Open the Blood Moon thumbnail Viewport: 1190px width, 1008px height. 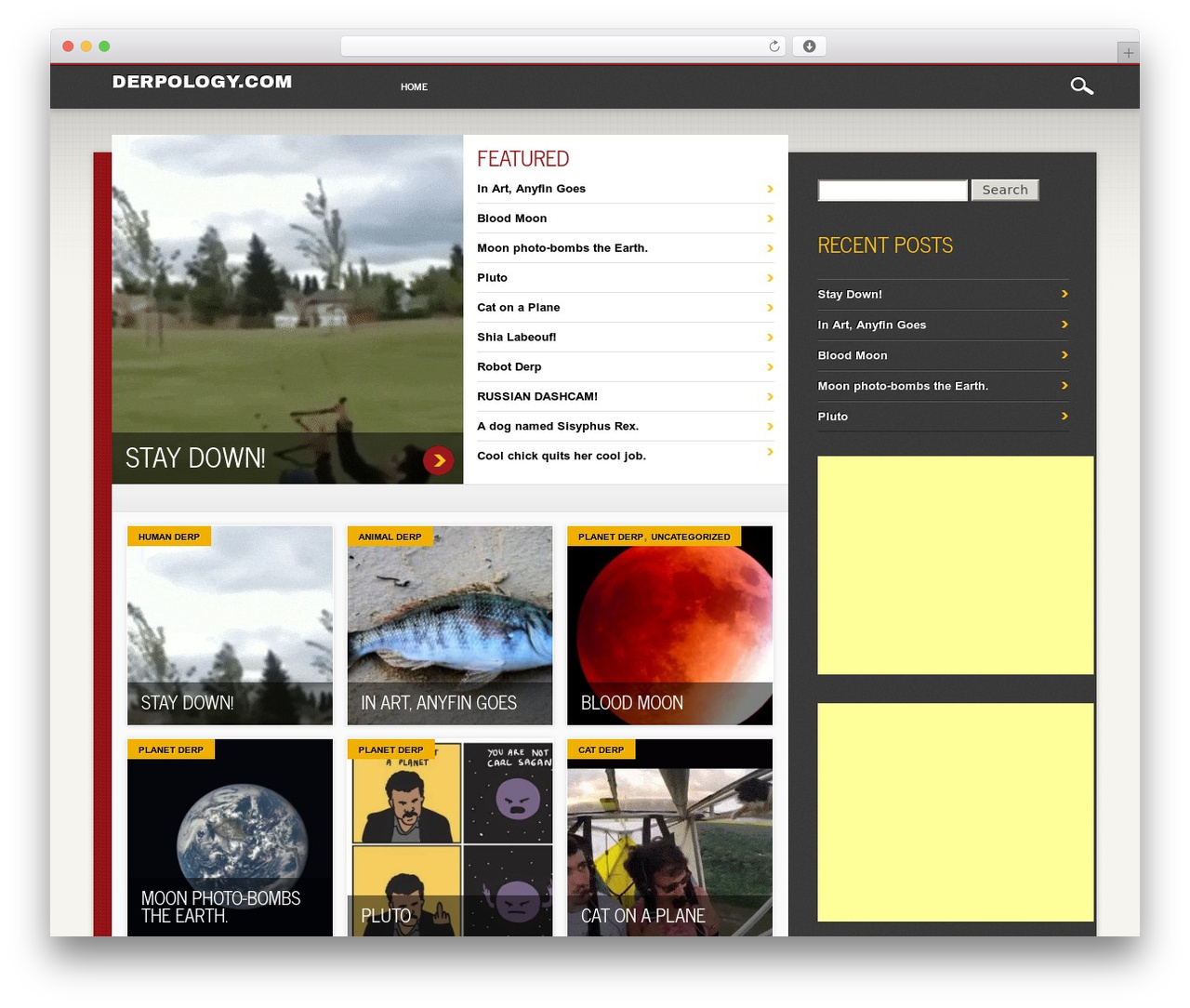(669, 626)
